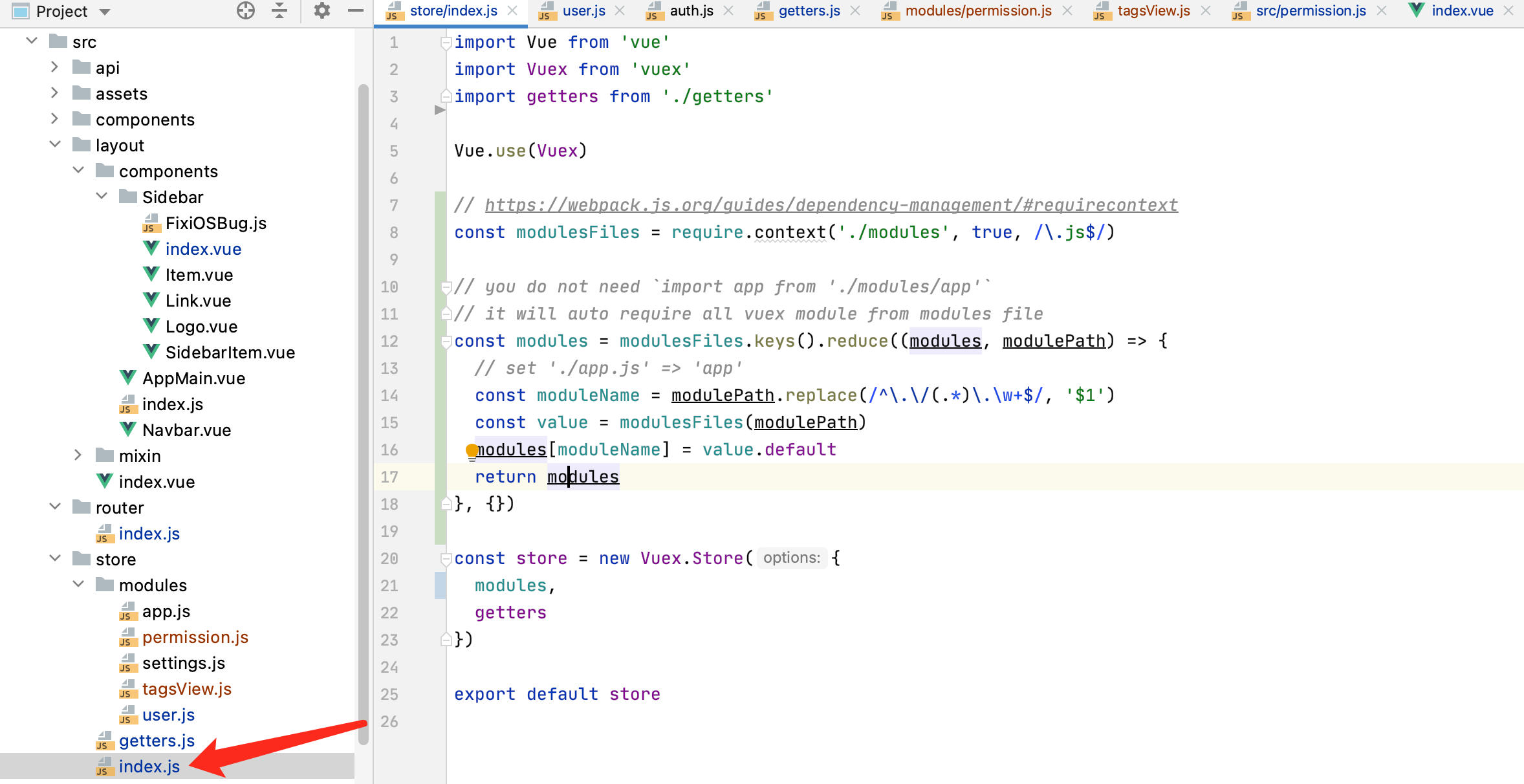Click the 'options:' parameter hint on line 20
Image resolution: width=1524 pixels, height=784 pixels.
(792, 558)
